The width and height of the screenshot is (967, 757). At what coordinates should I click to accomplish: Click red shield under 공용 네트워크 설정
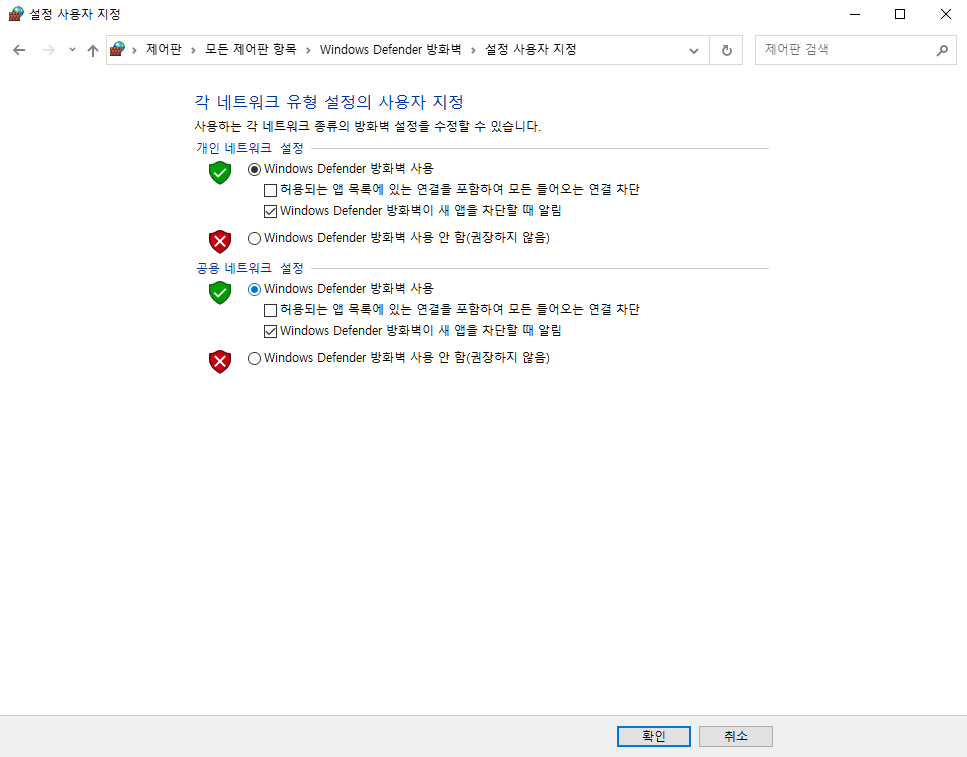click(x=220, y=362)
